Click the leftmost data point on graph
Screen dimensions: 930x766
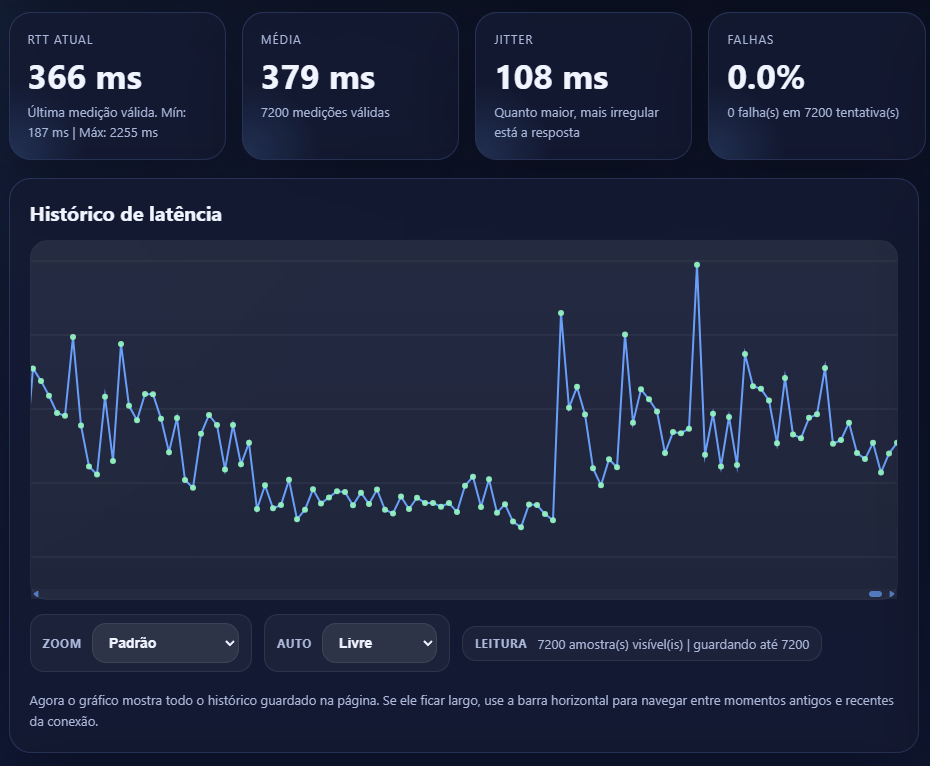tap(33, 369)
